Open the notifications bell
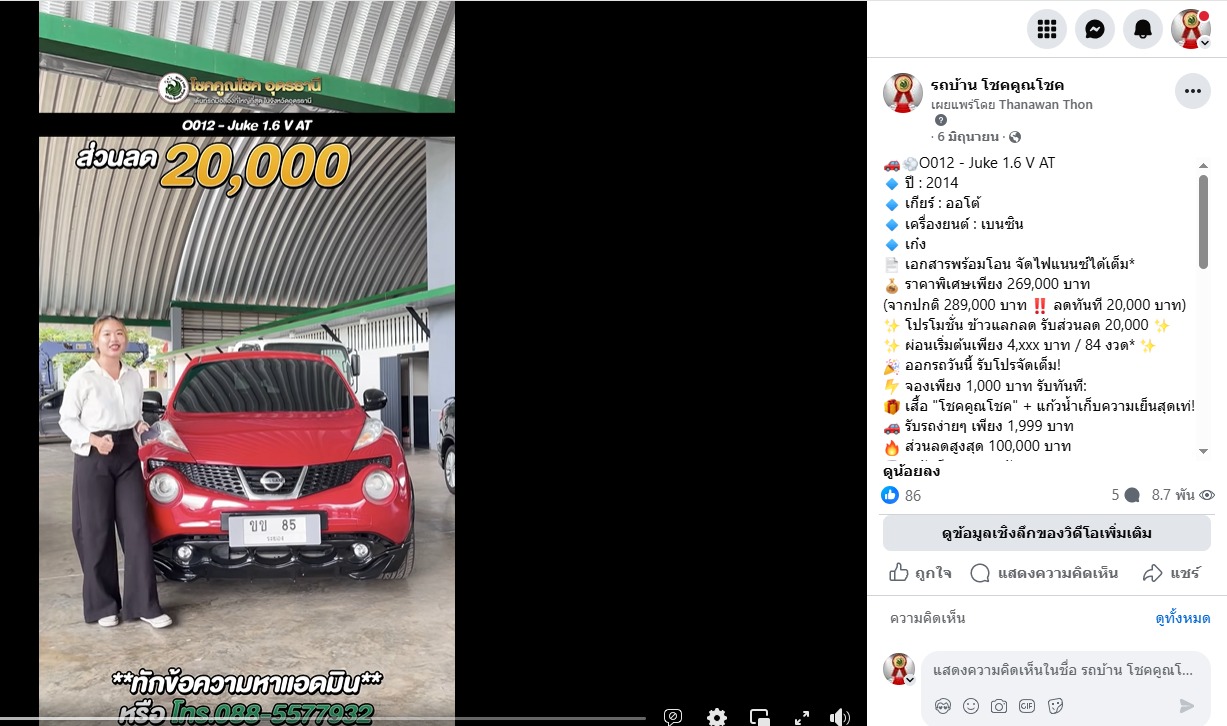This screenshot has height=726, width=1227. (1143, 29)
